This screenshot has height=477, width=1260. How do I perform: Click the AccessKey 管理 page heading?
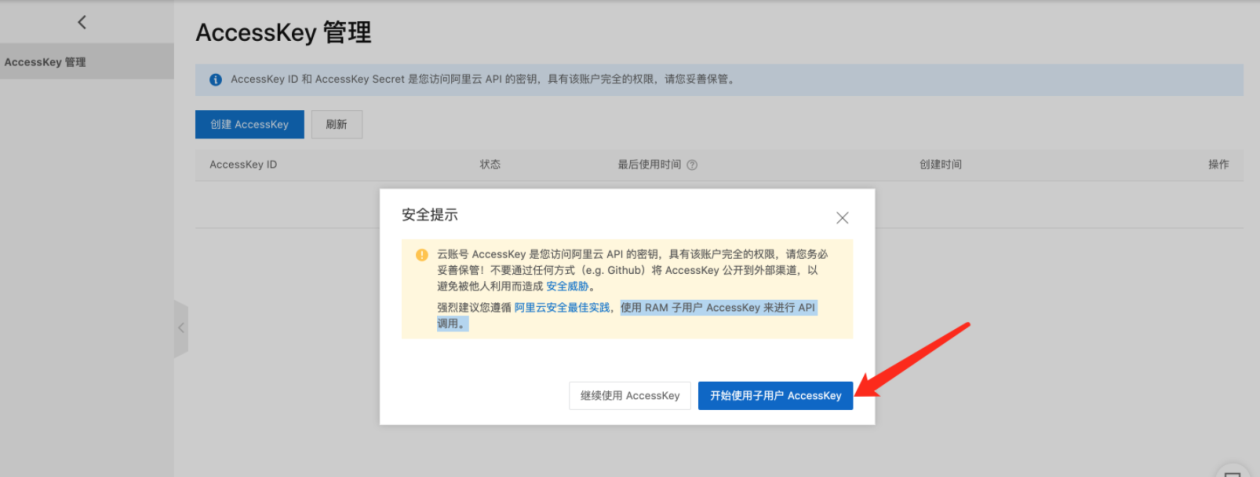(283, 33)
